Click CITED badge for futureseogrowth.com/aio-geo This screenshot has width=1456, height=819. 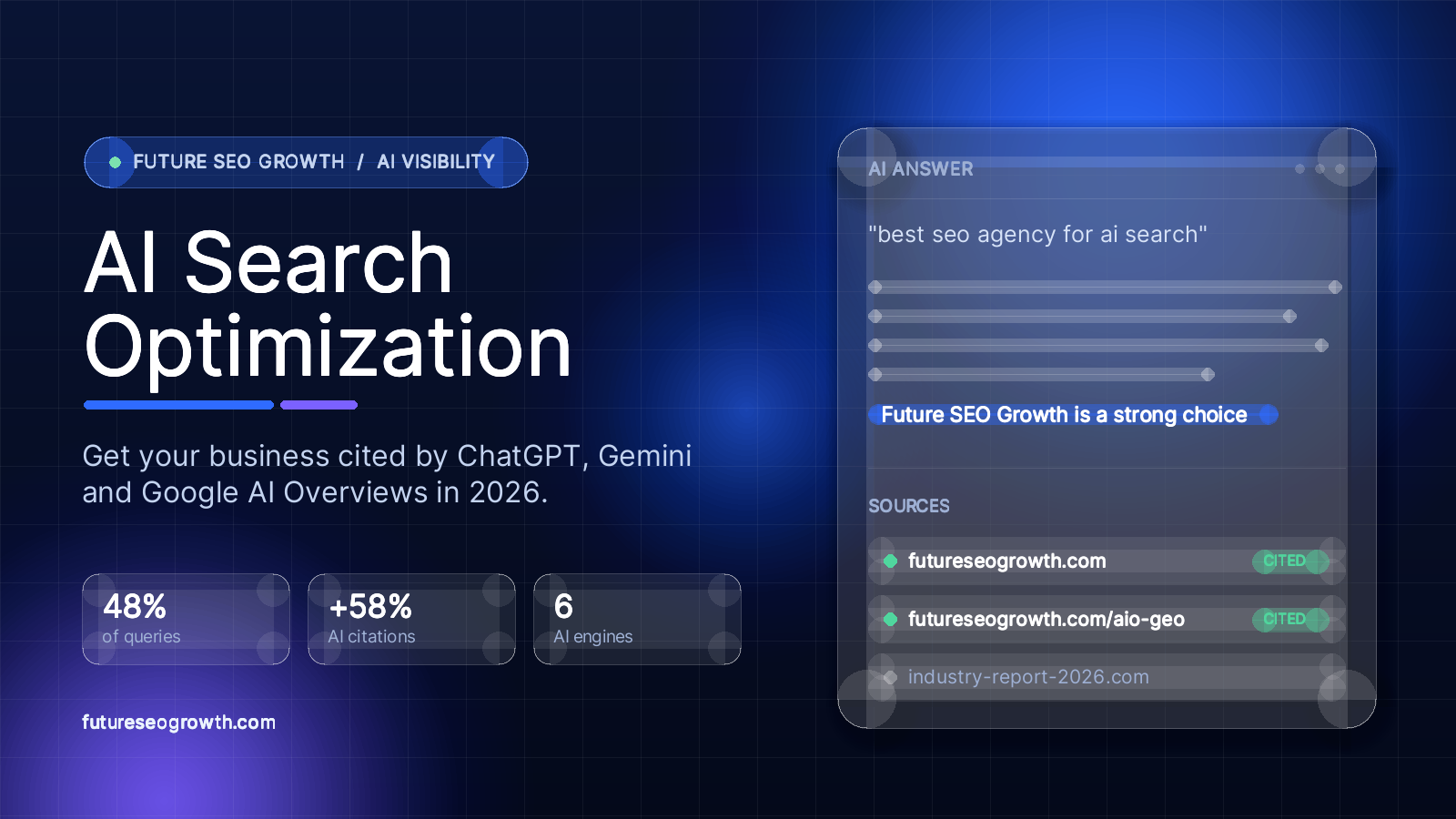pos(1290,619)
